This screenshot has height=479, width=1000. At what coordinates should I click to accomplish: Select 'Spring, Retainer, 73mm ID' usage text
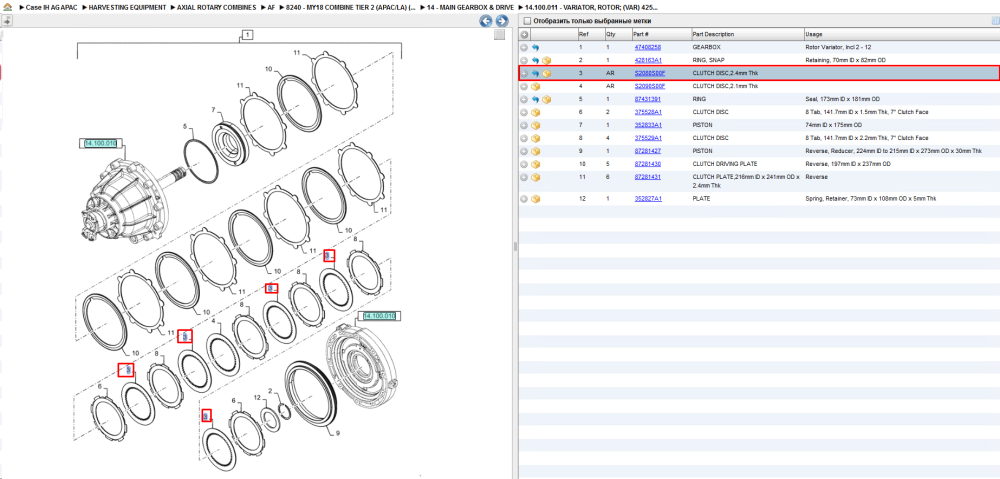871,199
